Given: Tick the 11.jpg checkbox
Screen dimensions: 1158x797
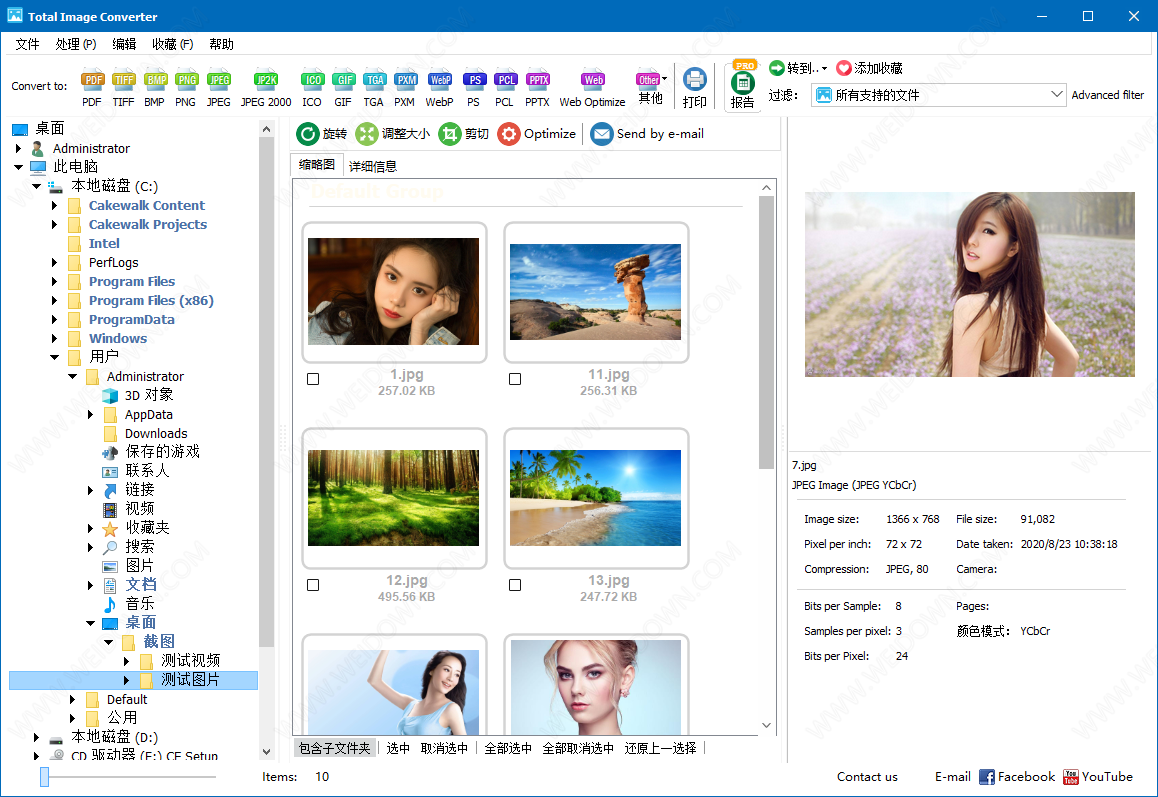Looking at the screenshot, I should 515,379.
